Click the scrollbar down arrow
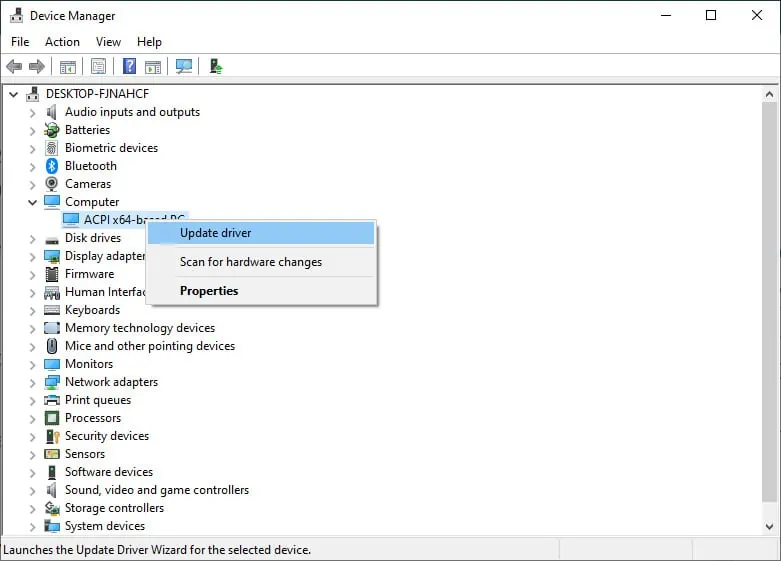The width and height of the screenshot is (781, 561). point(769,526)
